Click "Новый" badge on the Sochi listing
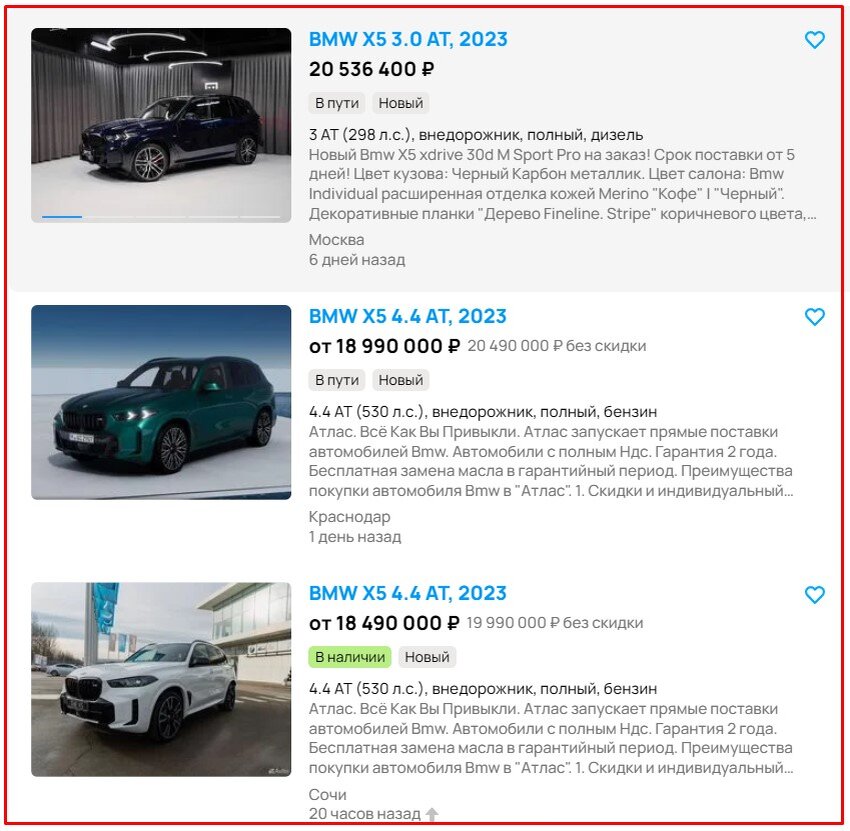The width and height of the screenshot is (850, 831). click(427, 657)
